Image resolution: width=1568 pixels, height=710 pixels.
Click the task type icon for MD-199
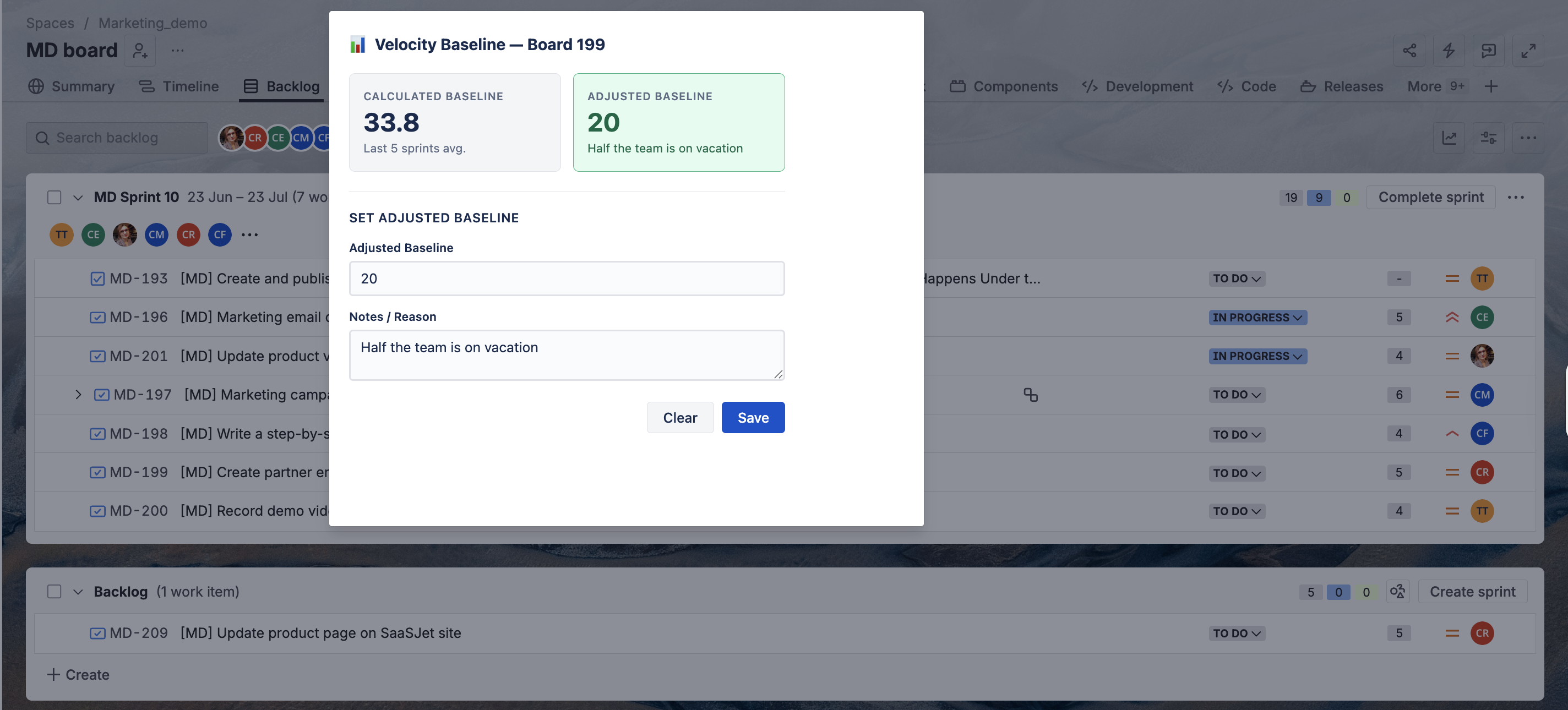point(97,473)
